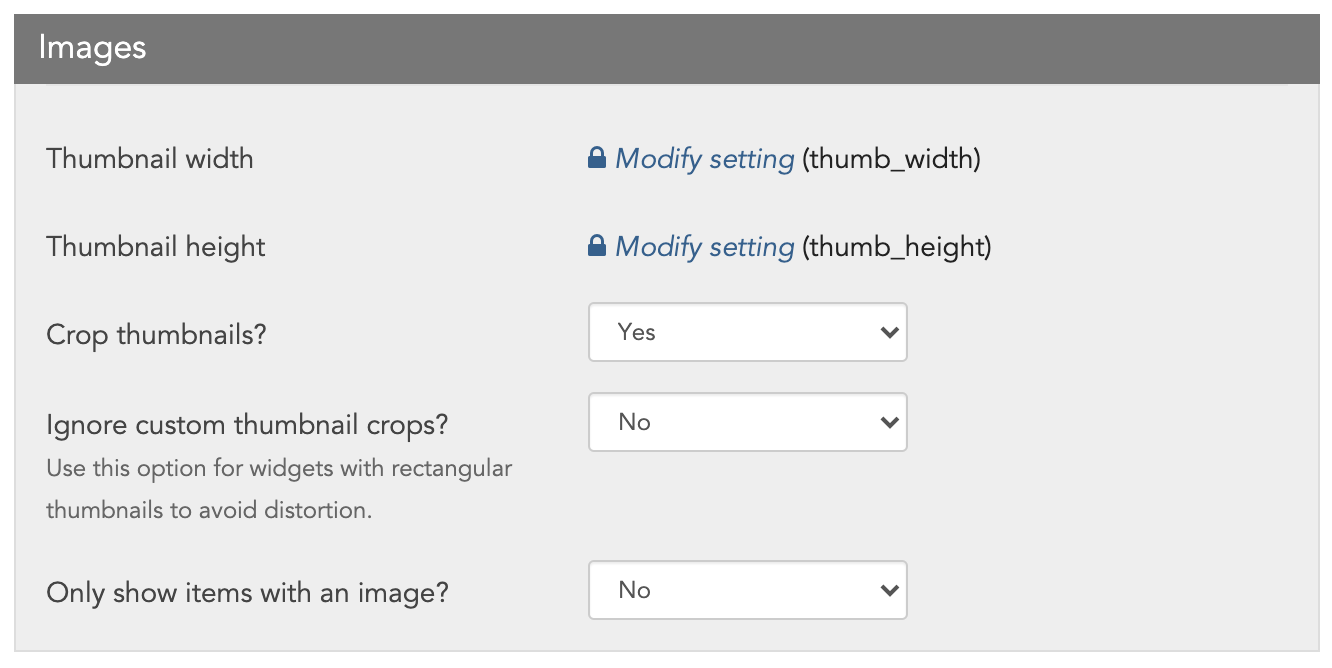This screenshot has width=1332, height=668.
Task: Click the (thumb_width) setting key text
Action: [891, 159]
